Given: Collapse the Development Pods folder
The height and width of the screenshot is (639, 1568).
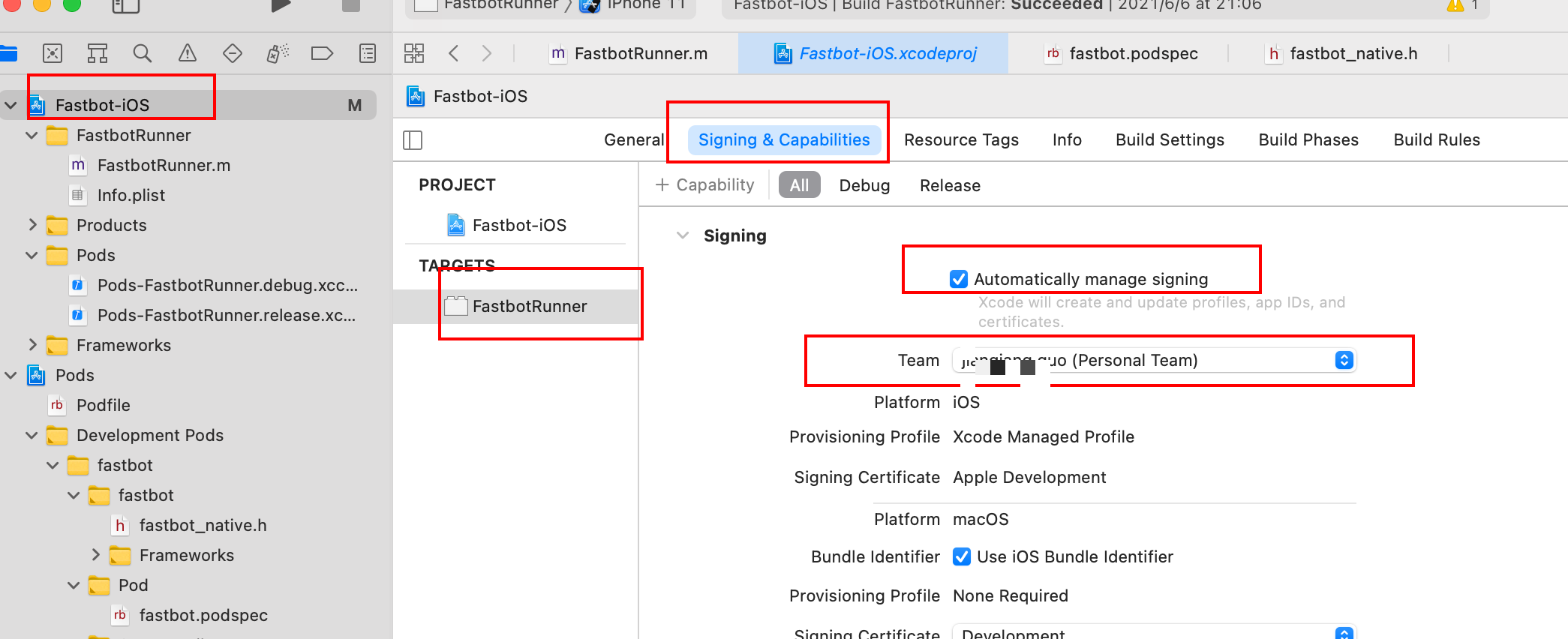Looking at the screenshot, I should coord(32,435).
